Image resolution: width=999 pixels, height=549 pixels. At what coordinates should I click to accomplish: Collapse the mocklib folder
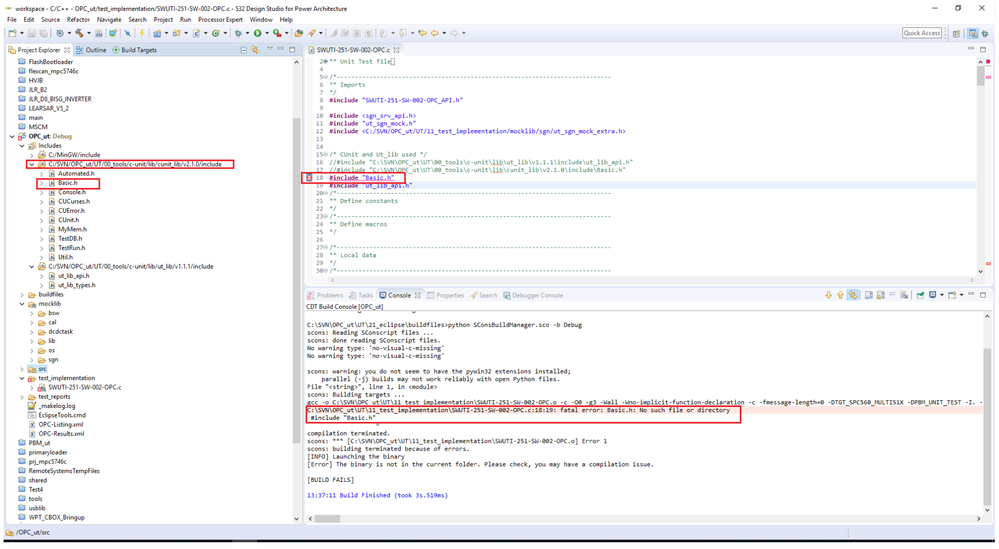click(x=22, y=304)
